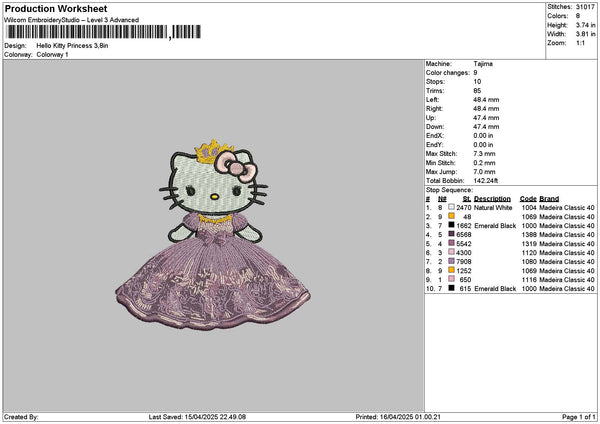The image size is (600, 424).
Task: Click thread code "1319" in stop 5
Action: click(529, 244)
